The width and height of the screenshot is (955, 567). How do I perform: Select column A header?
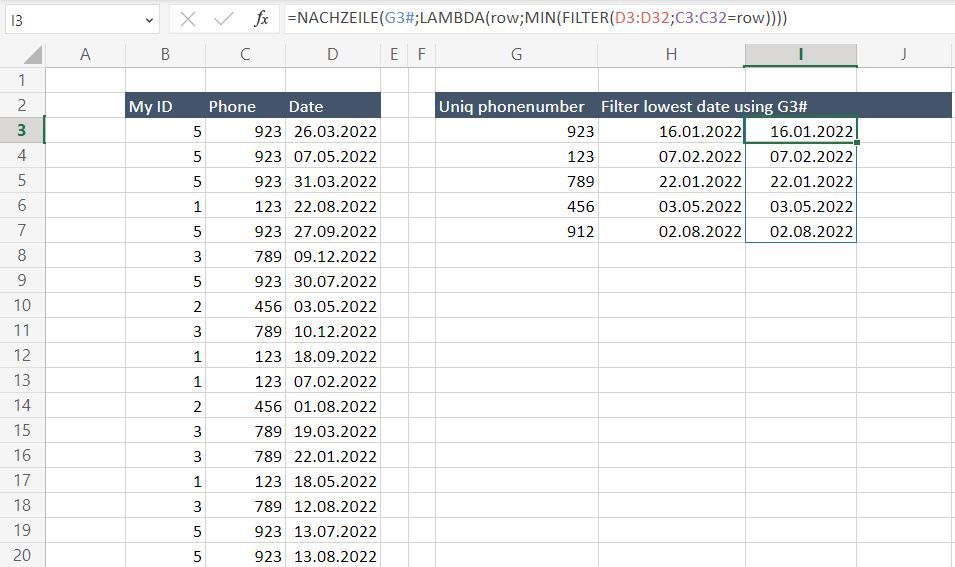[x=85, y=55]
